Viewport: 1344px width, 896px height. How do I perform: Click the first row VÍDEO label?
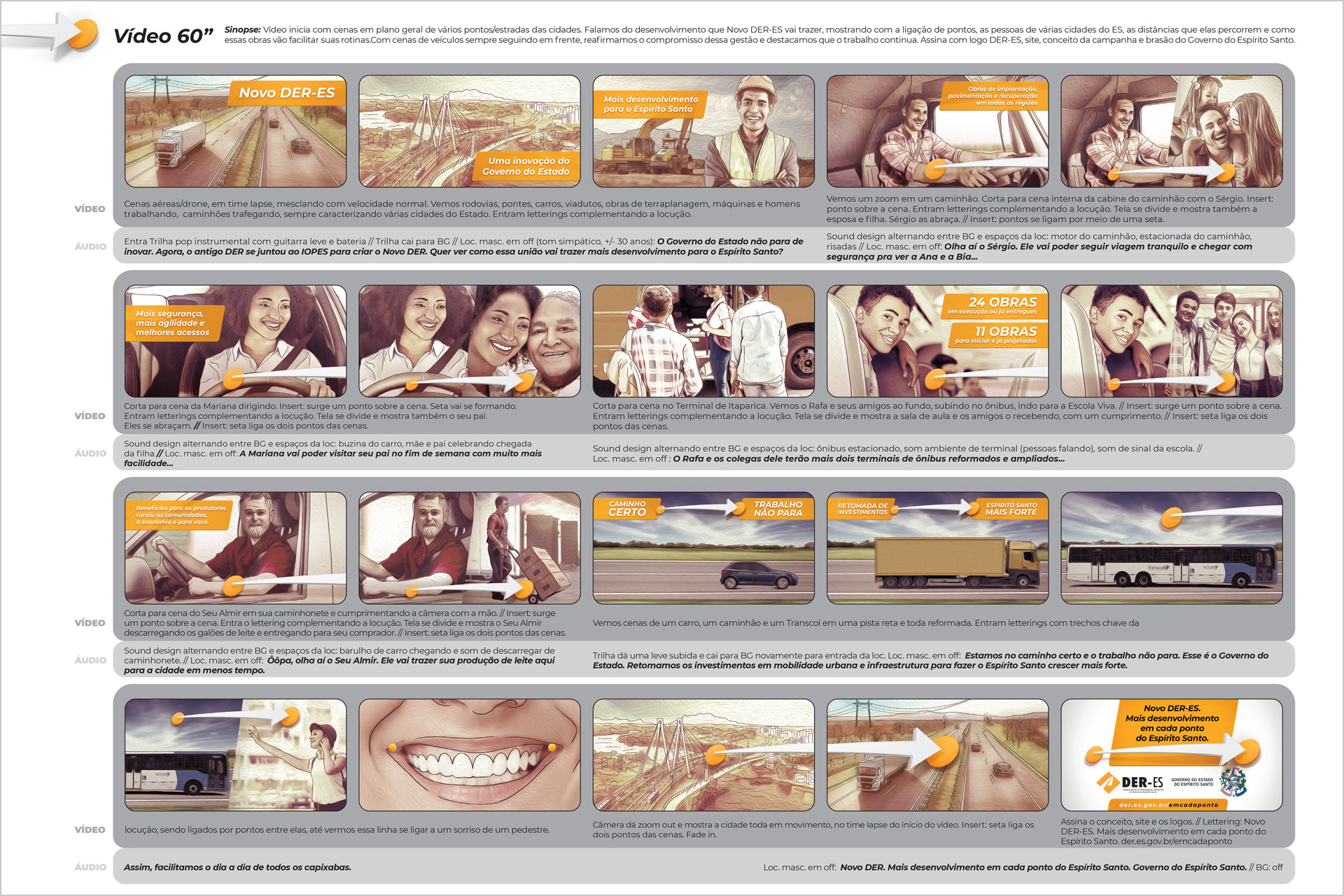tap(90, 209)
